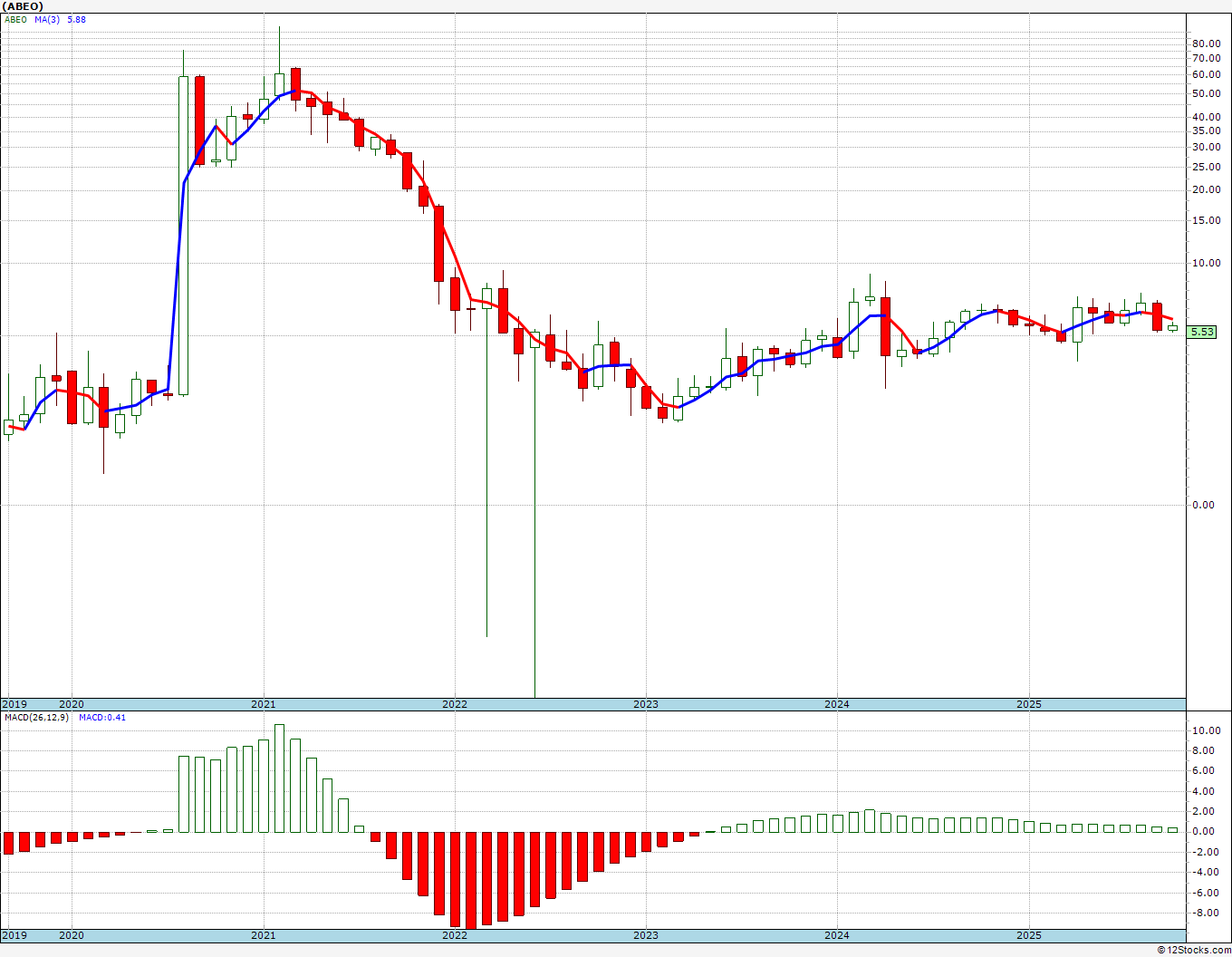
Task: Click the MA(3) indicator label
Action: point(48,20)
